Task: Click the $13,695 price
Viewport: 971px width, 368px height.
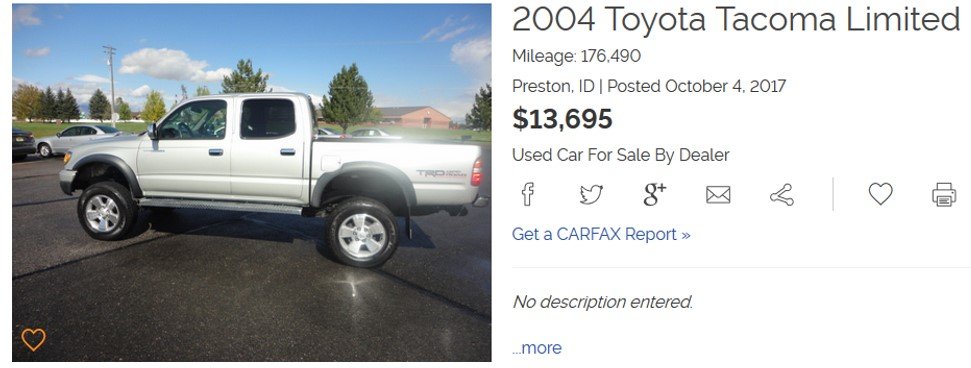Action: pos(562,120)
